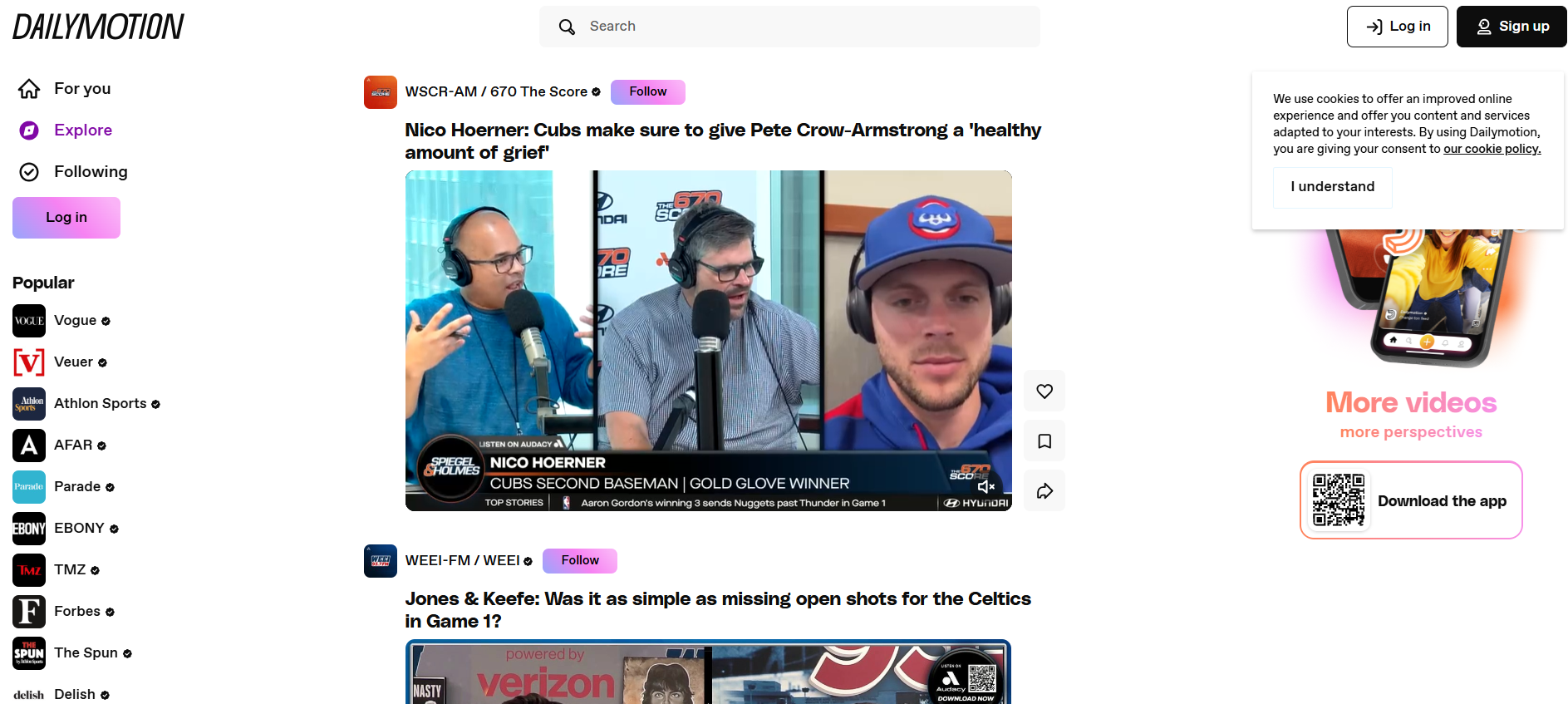
Task: Open the Vogue channel icon
Action: (29, 321)
